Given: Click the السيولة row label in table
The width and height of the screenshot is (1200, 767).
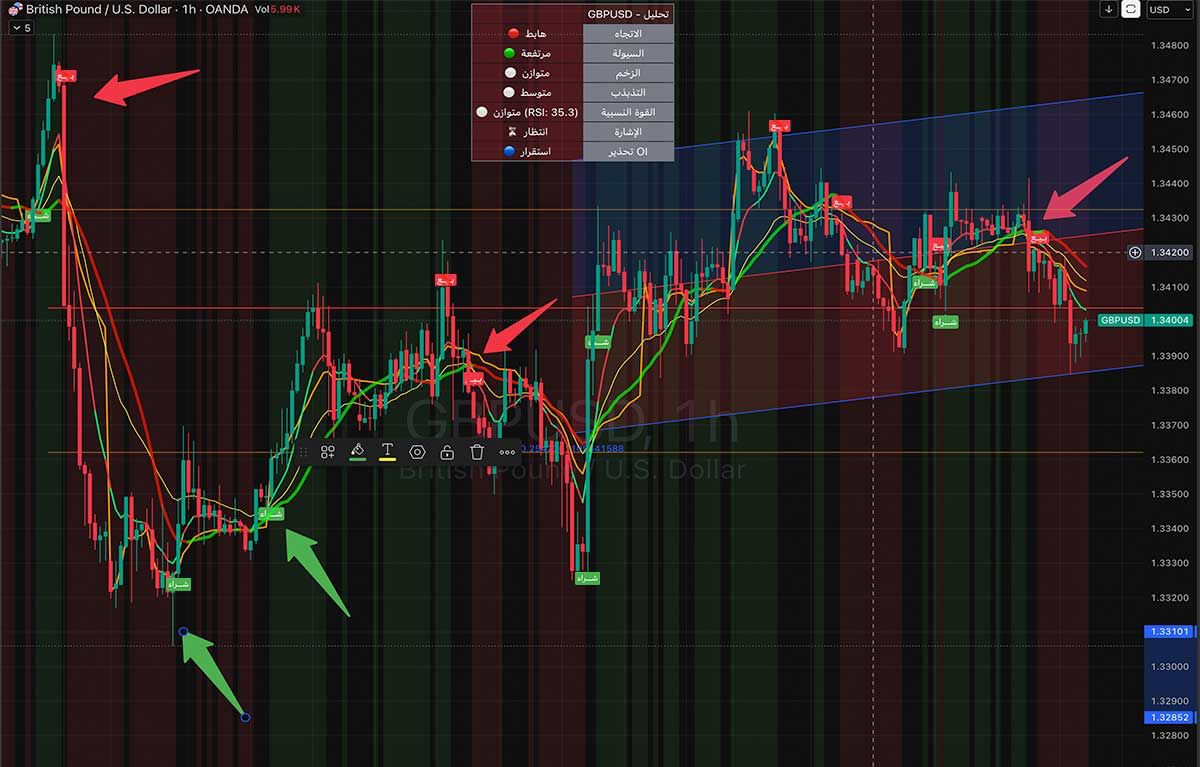Looking at the screenshot, I should pos(629,53).
